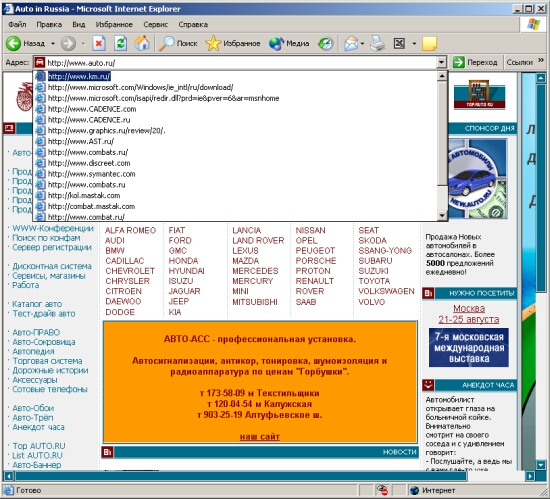The height and width of the screenshot is (499, 550).
Task: Click the московская международная выставка banner
Action: (x=469, y=348)
